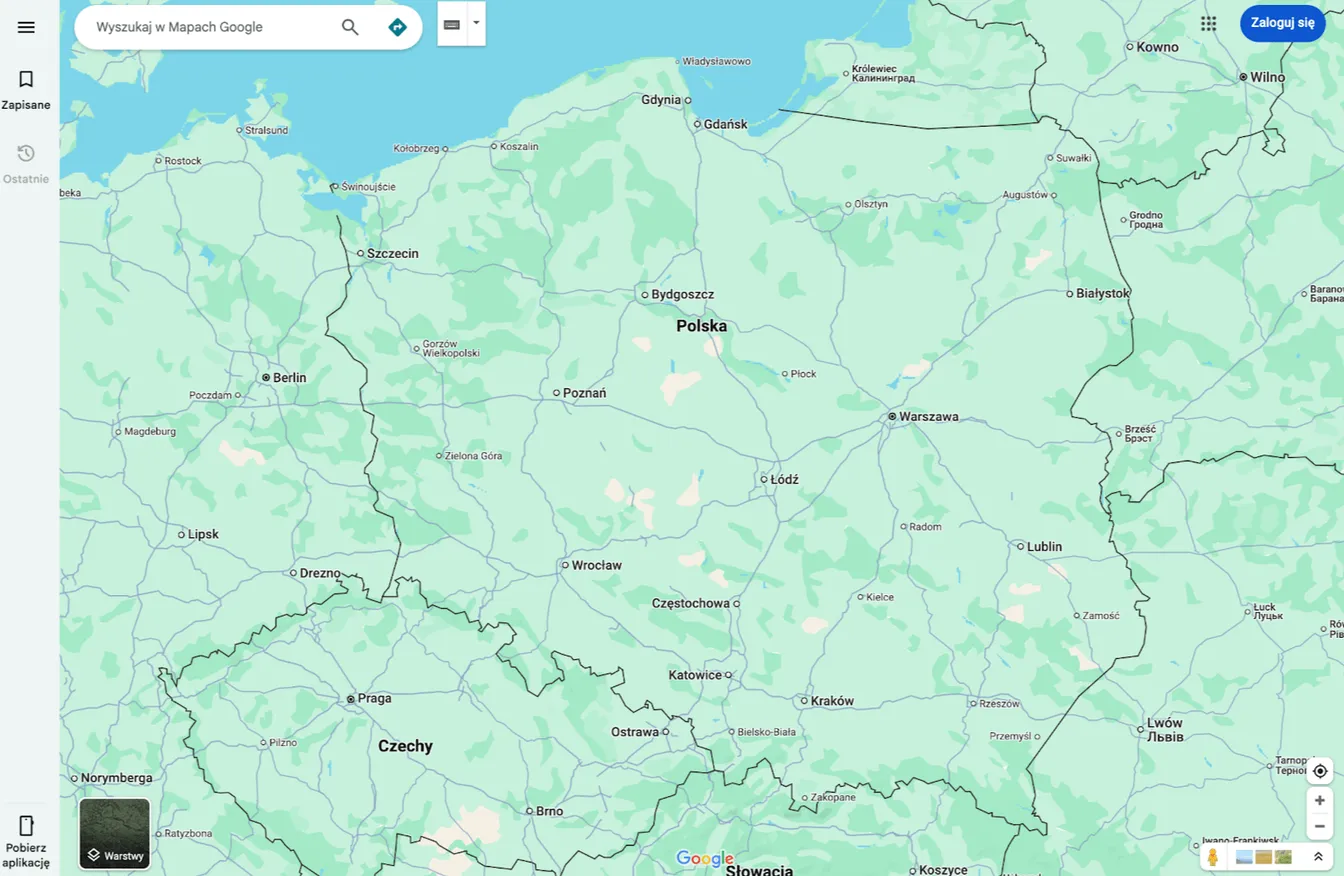1344x876 pixels.
Task: Click the Olsztyn city label
Action: pos(871,204)
